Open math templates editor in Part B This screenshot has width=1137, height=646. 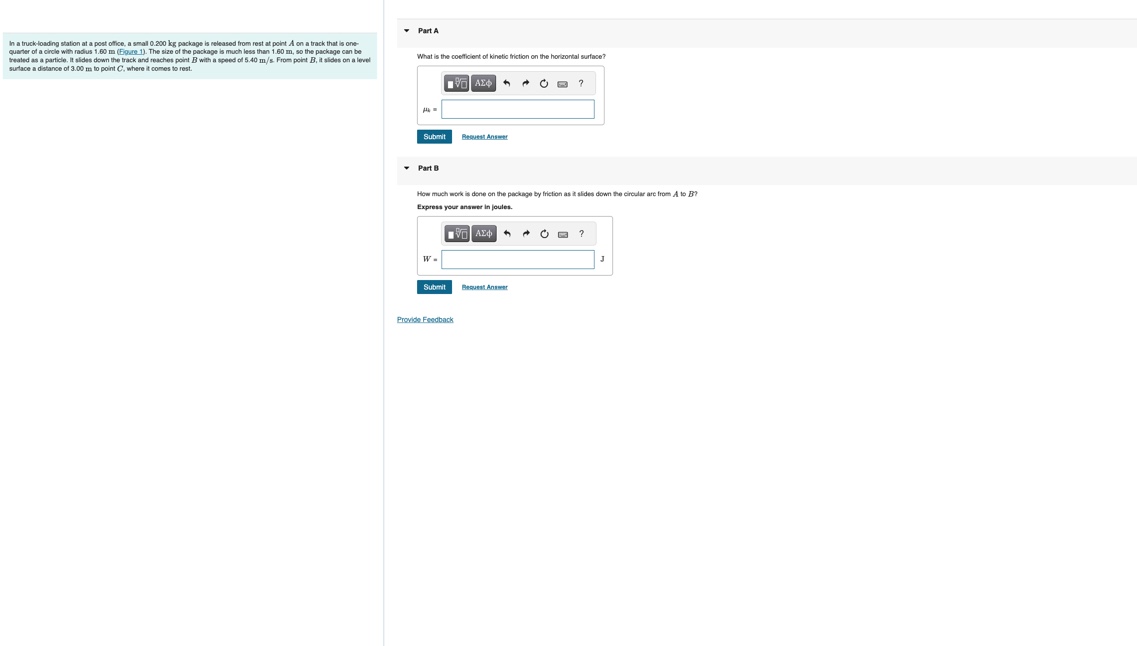456,234
